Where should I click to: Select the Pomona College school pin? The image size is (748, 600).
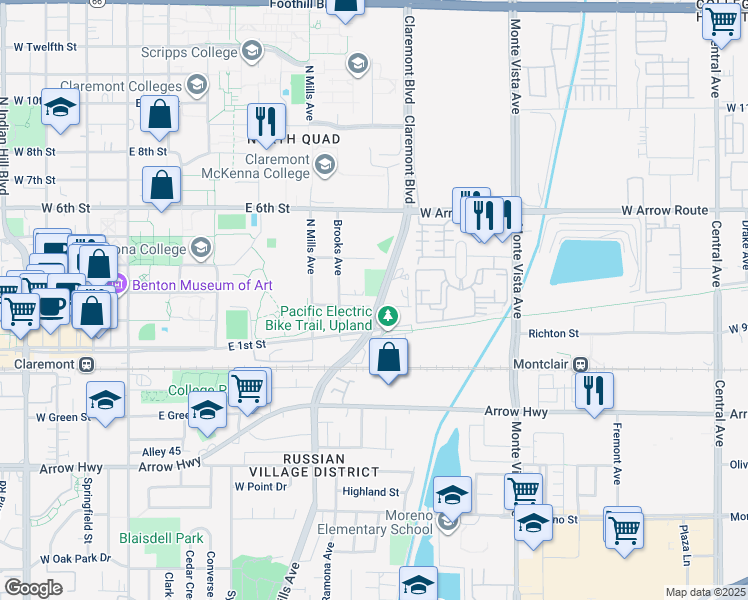click(201, 248)
